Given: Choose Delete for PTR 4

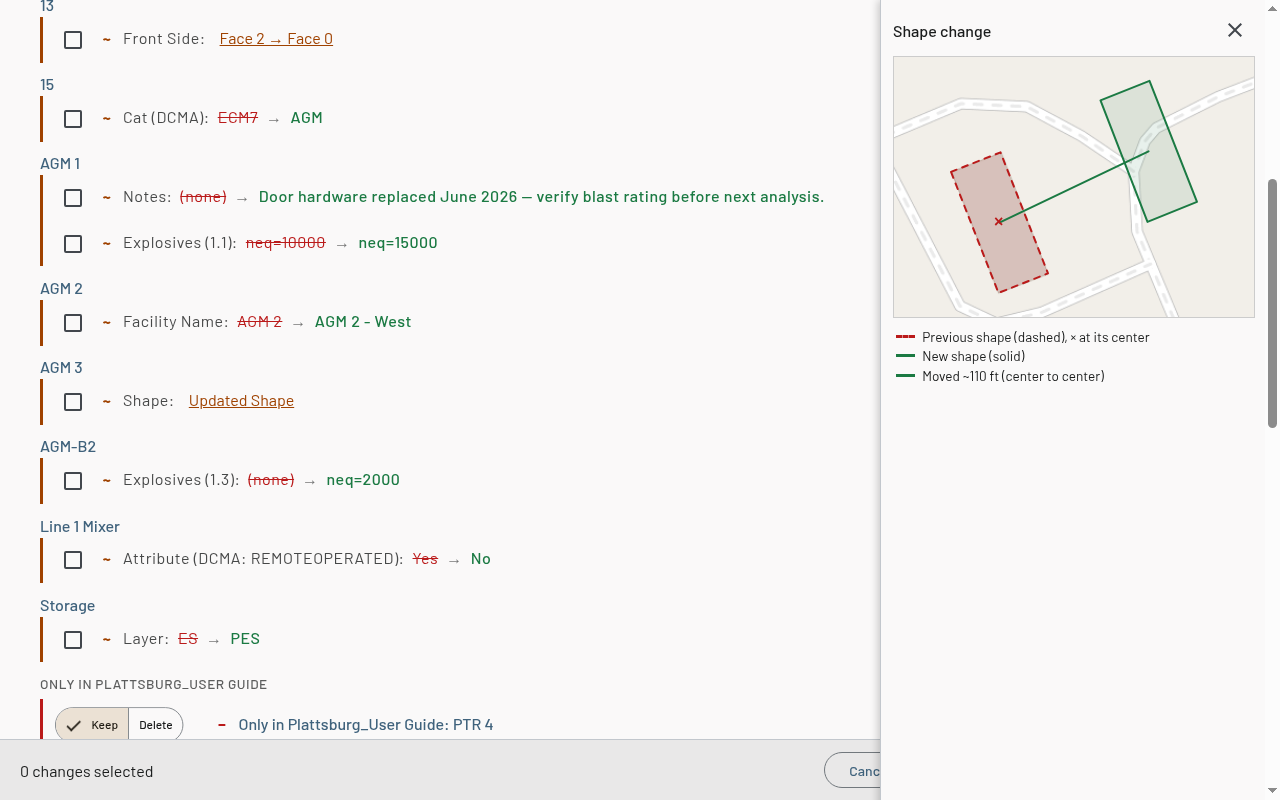Looking at the screenshot, I should (155, 725).
